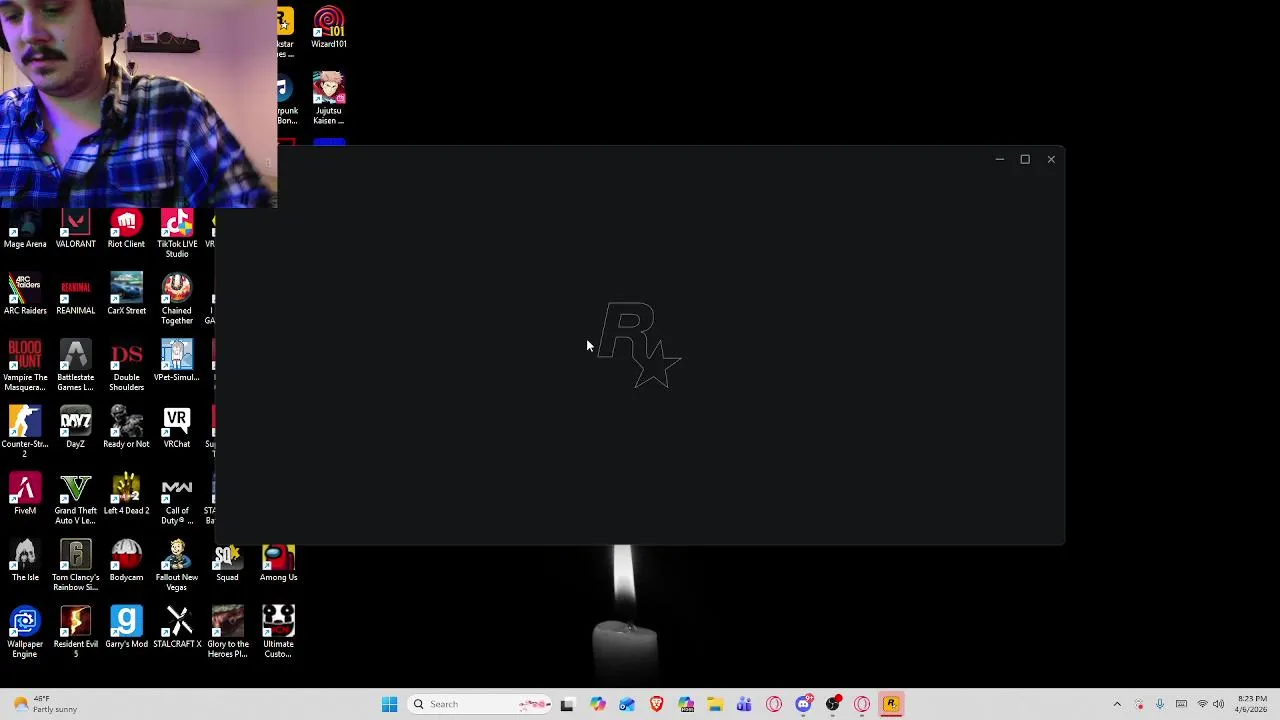Viewport: 1280px width, 720px height.
Task: Open the Wi-Fi network tray icon
Action: pyautogui.click(x=1203, y=704)
